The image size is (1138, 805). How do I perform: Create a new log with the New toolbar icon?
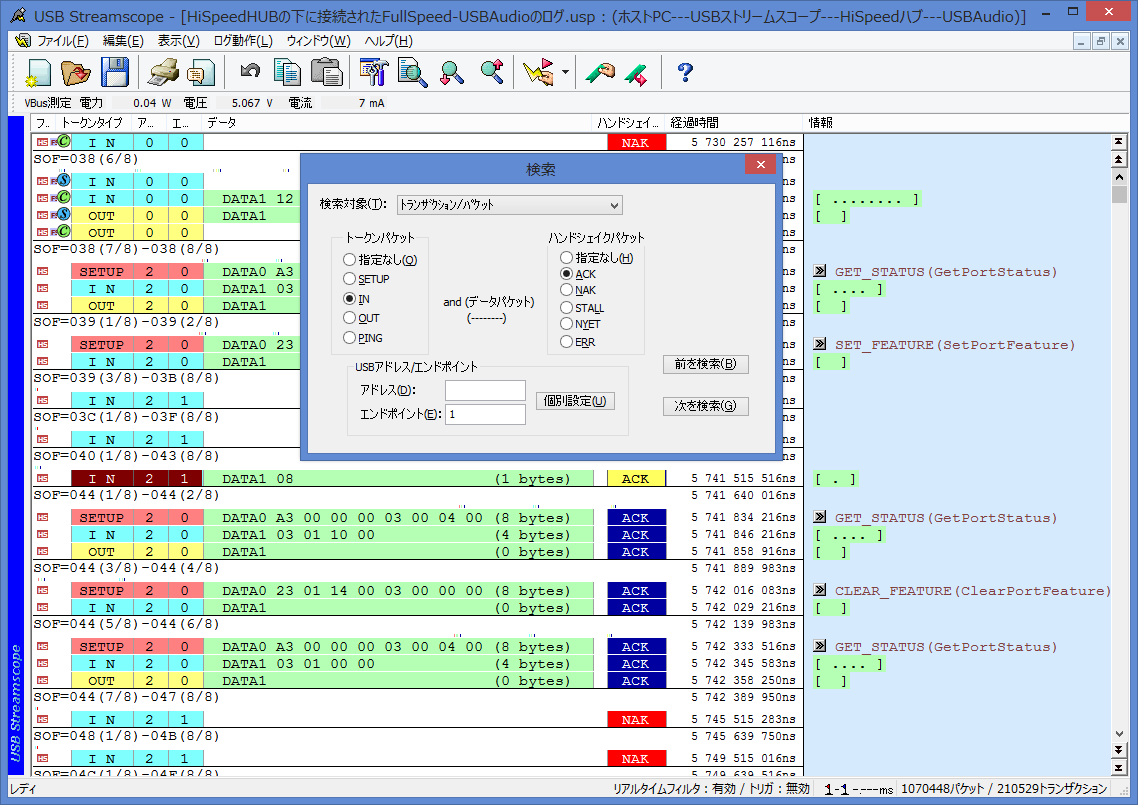point(38,73)
